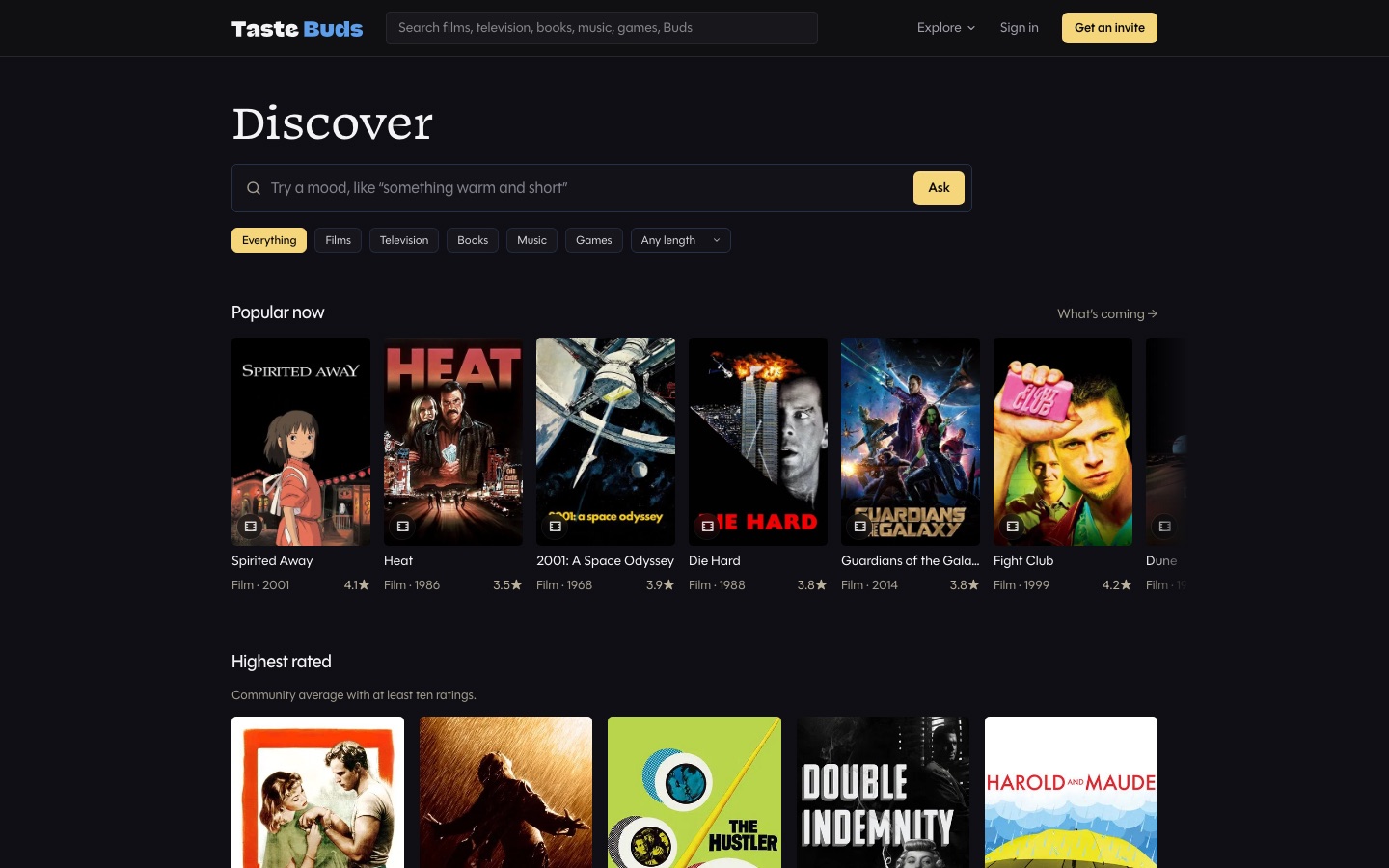Image resolution: width=1389 pixels, height=868 pixels.
Task: Open the Double Indemnity poster
Action: point(883,793)
